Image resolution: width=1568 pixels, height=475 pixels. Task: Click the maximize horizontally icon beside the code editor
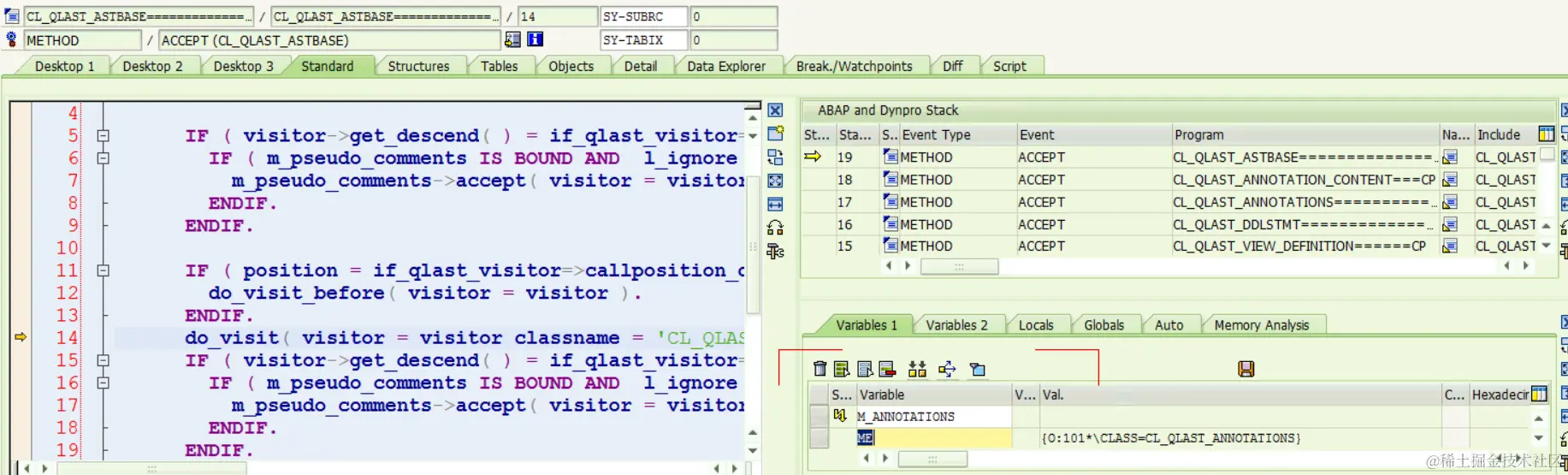coord(775,204)
